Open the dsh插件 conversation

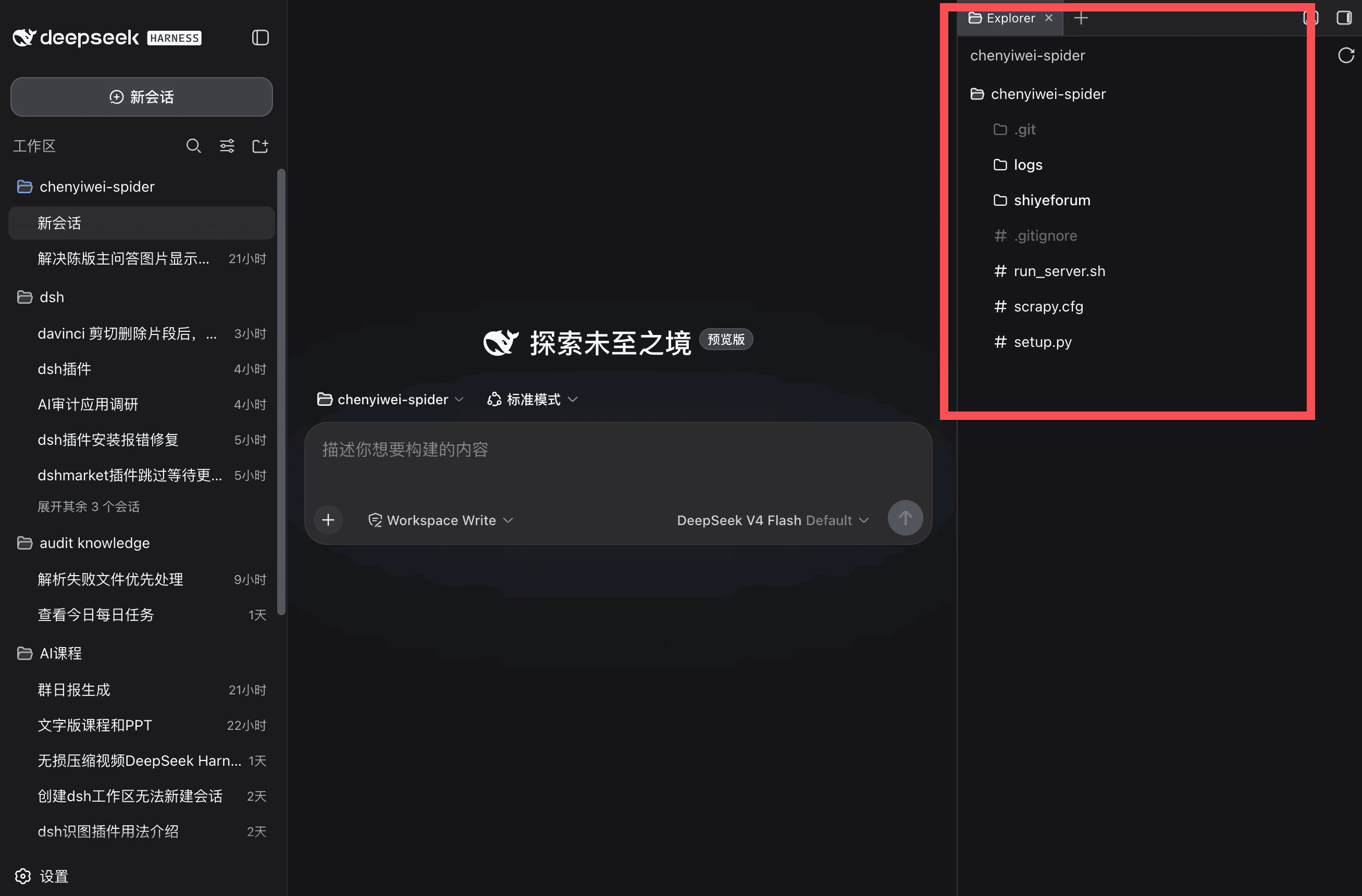tap(141, 369)
